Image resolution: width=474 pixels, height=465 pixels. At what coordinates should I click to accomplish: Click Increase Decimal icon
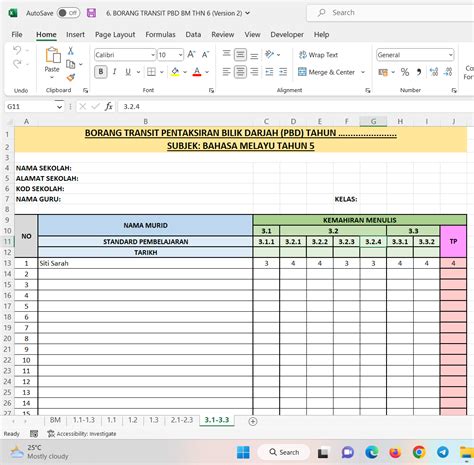point(434,72)
